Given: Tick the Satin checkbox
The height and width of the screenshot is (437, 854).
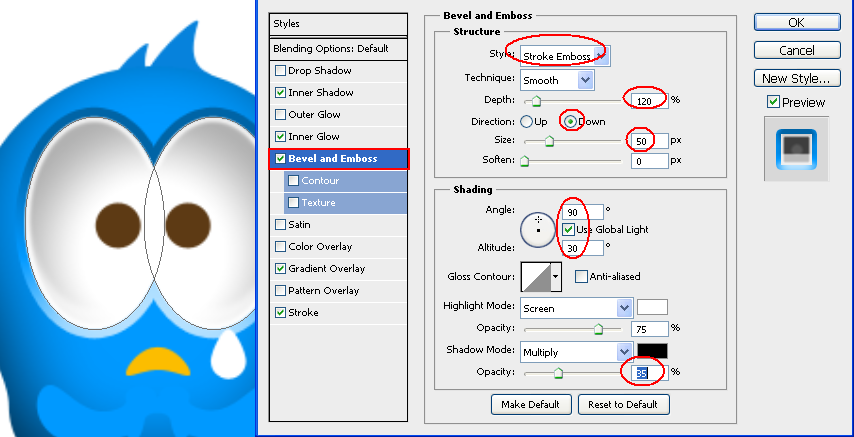Looking at the screenshot, I should pyautogui.click(x=280, y=224).
